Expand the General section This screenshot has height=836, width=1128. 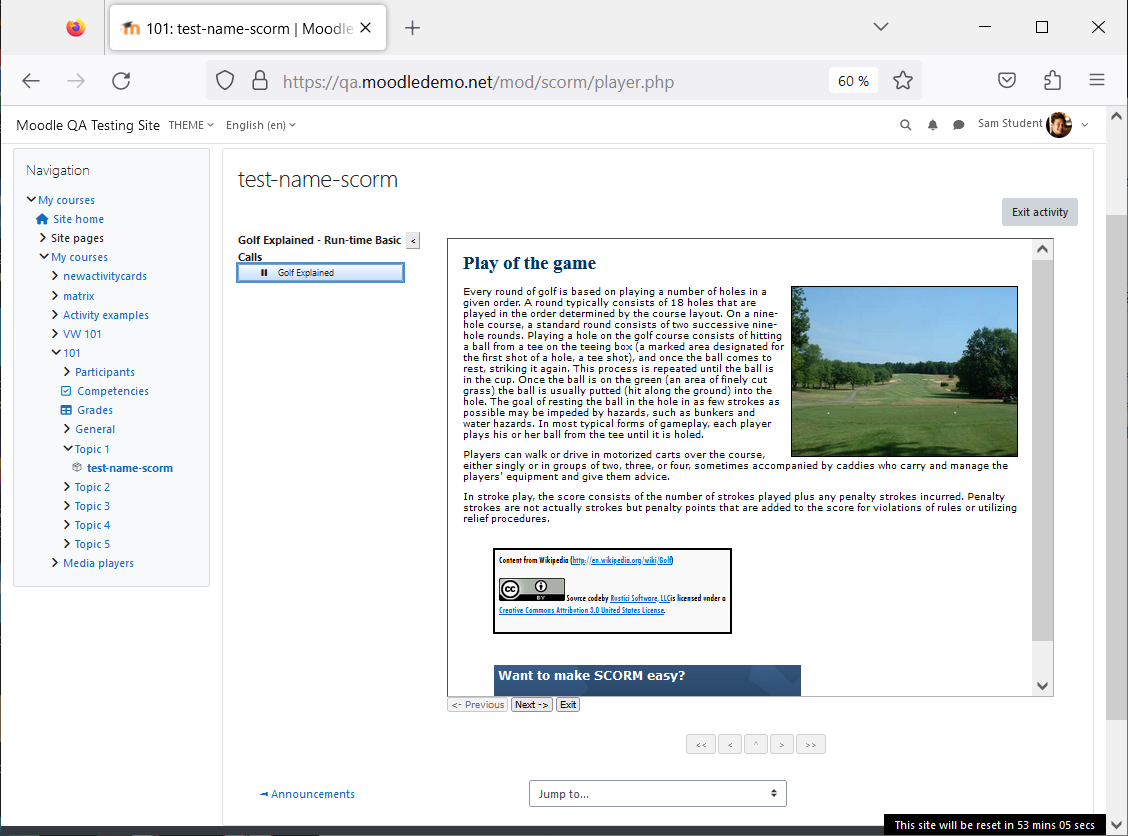67,430
